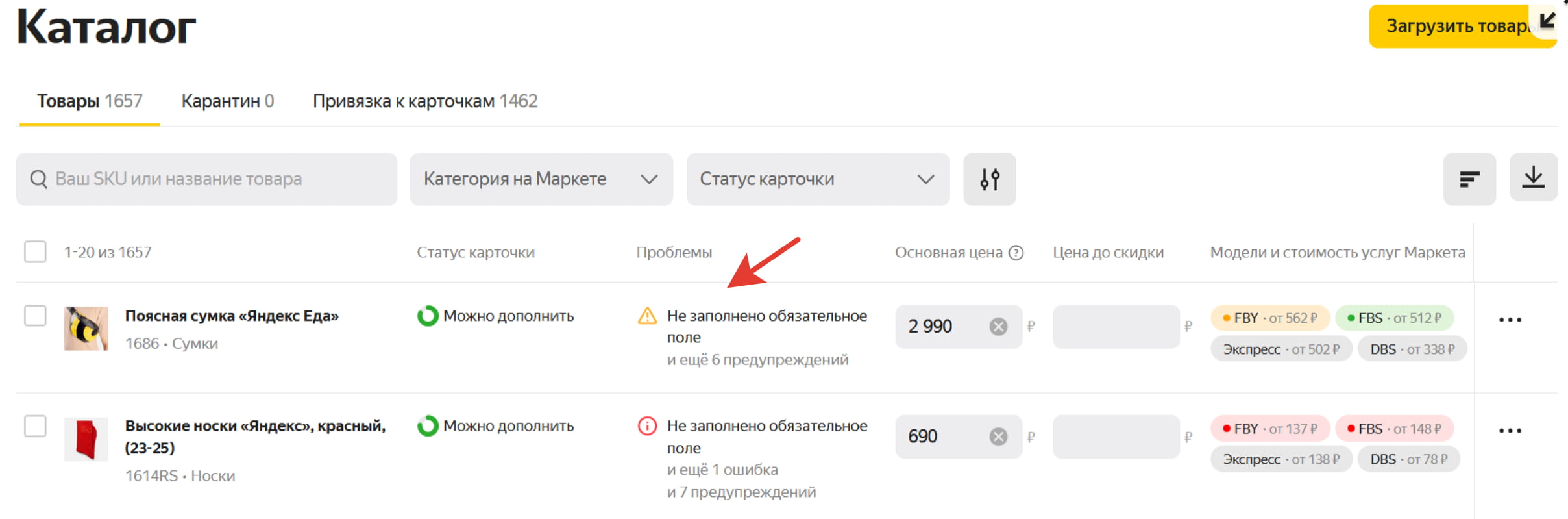The width and height of the screenshot is (1568, 519).
Task: Switch to the Товары 1657 tab
Action: coord(90,101)
